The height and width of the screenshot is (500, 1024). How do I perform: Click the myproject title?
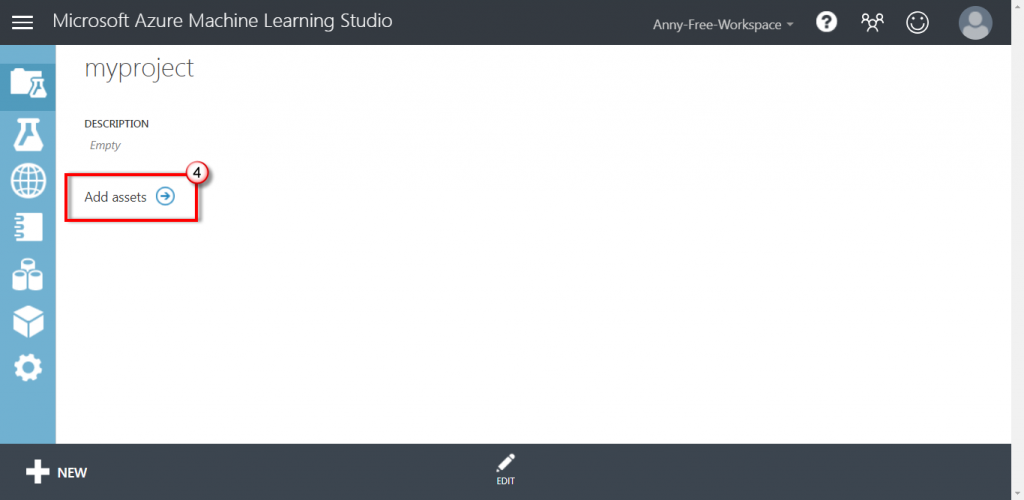(x=139, y=68)
